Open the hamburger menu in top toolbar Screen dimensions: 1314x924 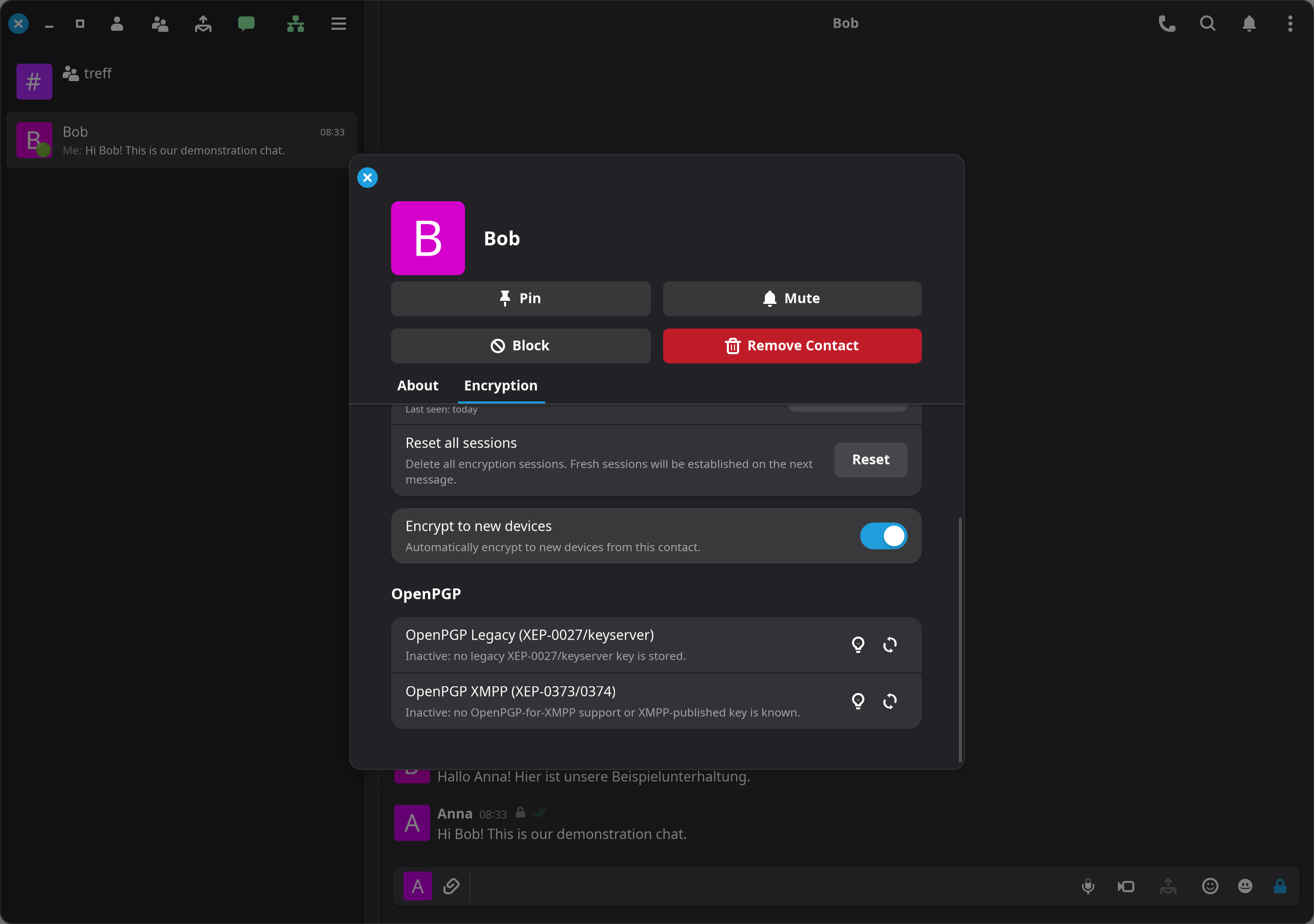[x=339, y=24]
